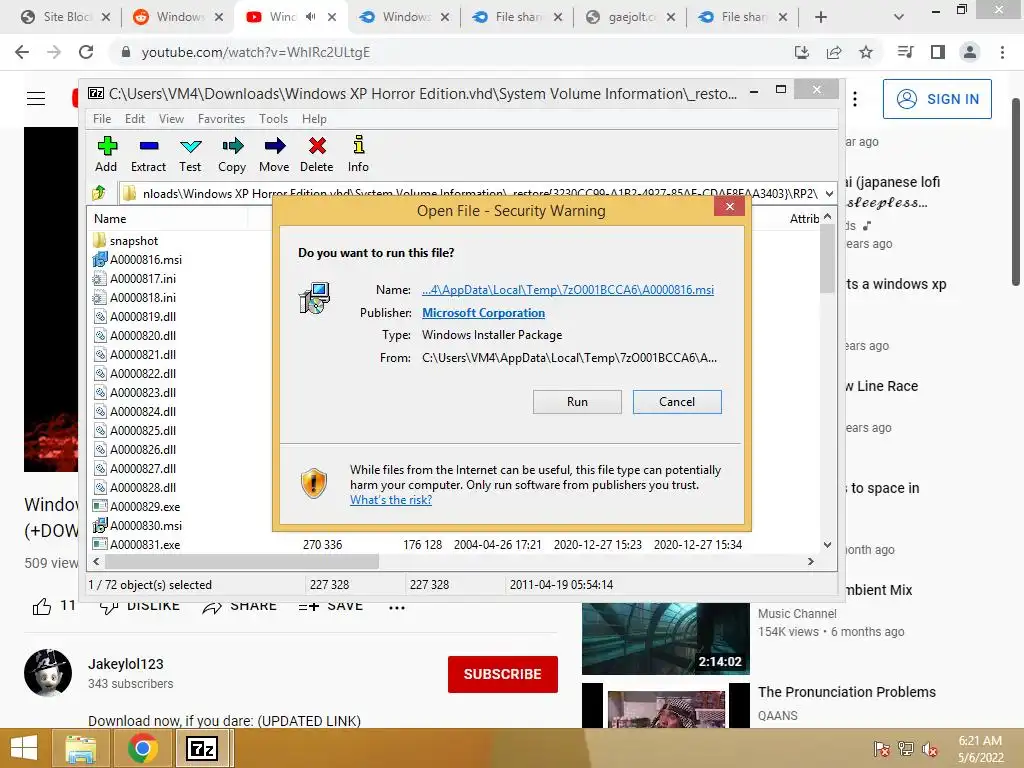Click the share page icon in Chrome
Screen dimensions: 1024x768
[834, 52]
